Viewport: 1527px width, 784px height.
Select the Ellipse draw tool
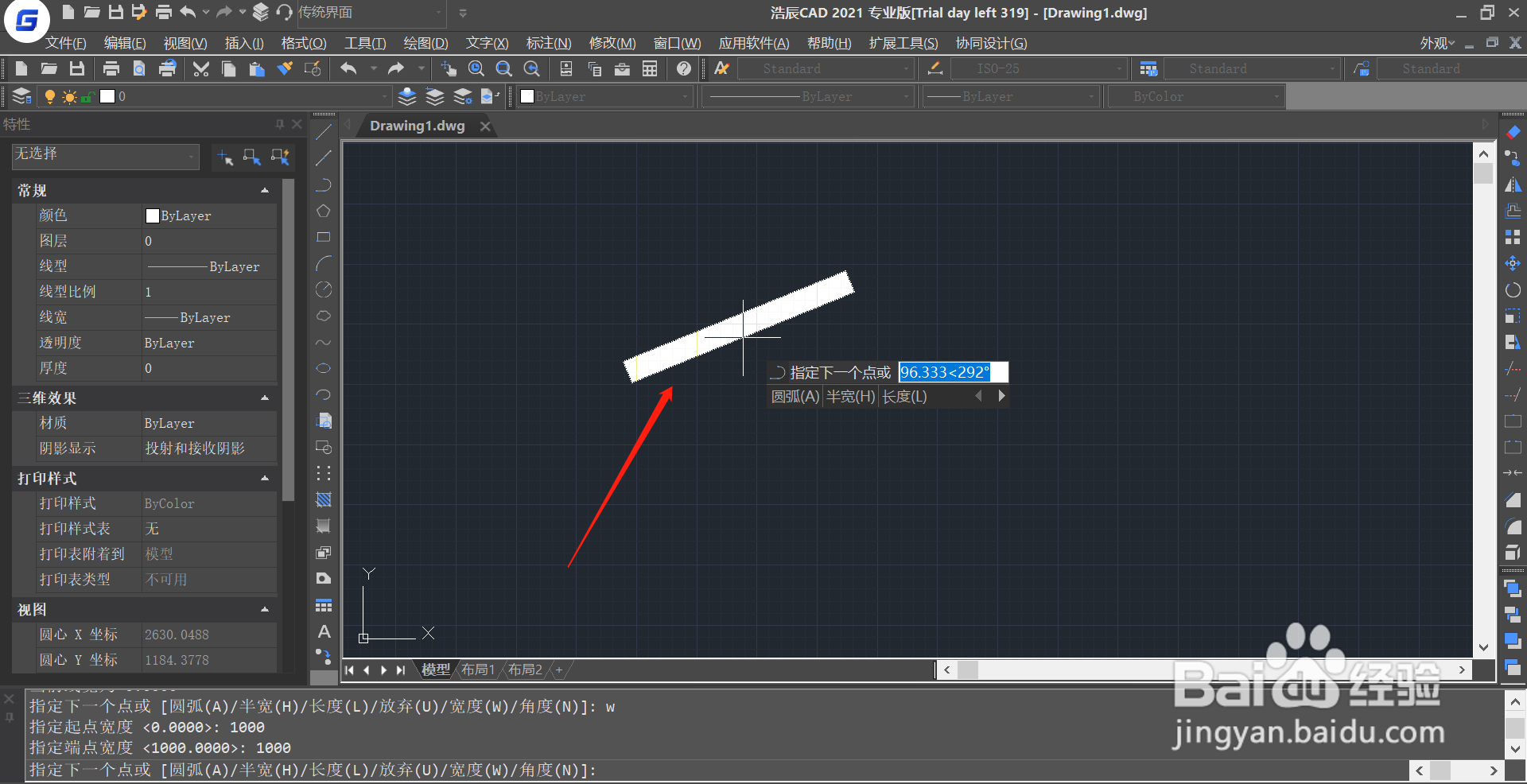pos(324,368)
